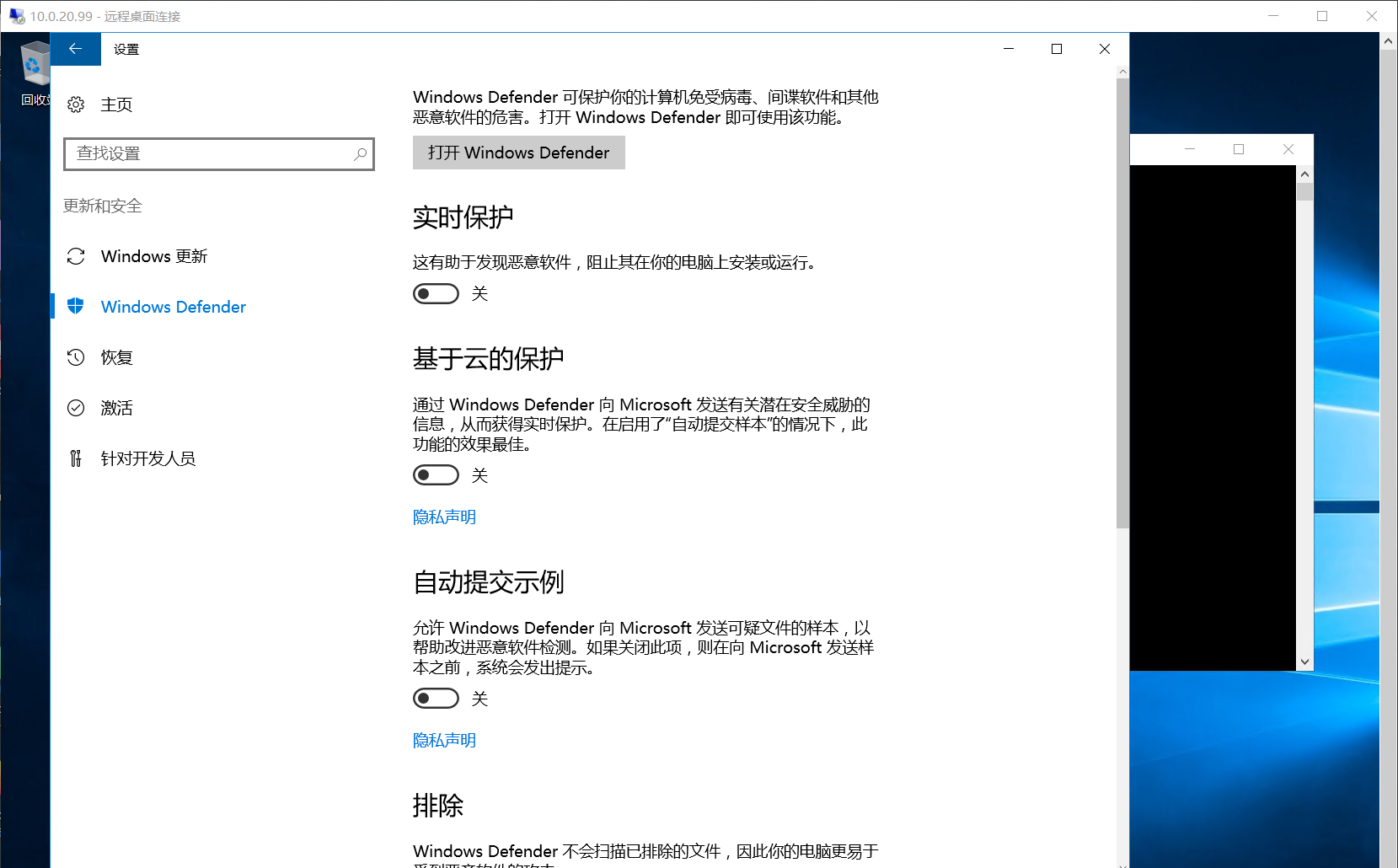
Task: Click 打开 Windows Defender button
Action: 519,153
